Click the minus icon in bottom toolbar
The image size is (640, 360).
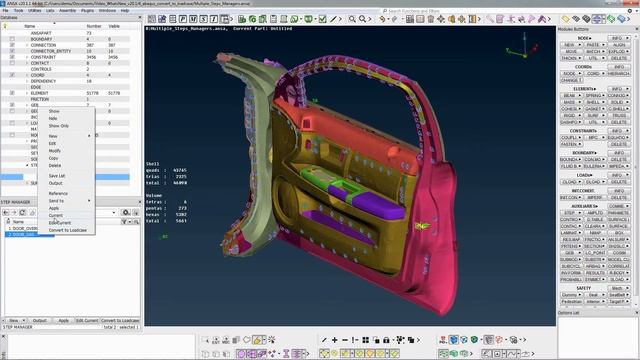344,340
